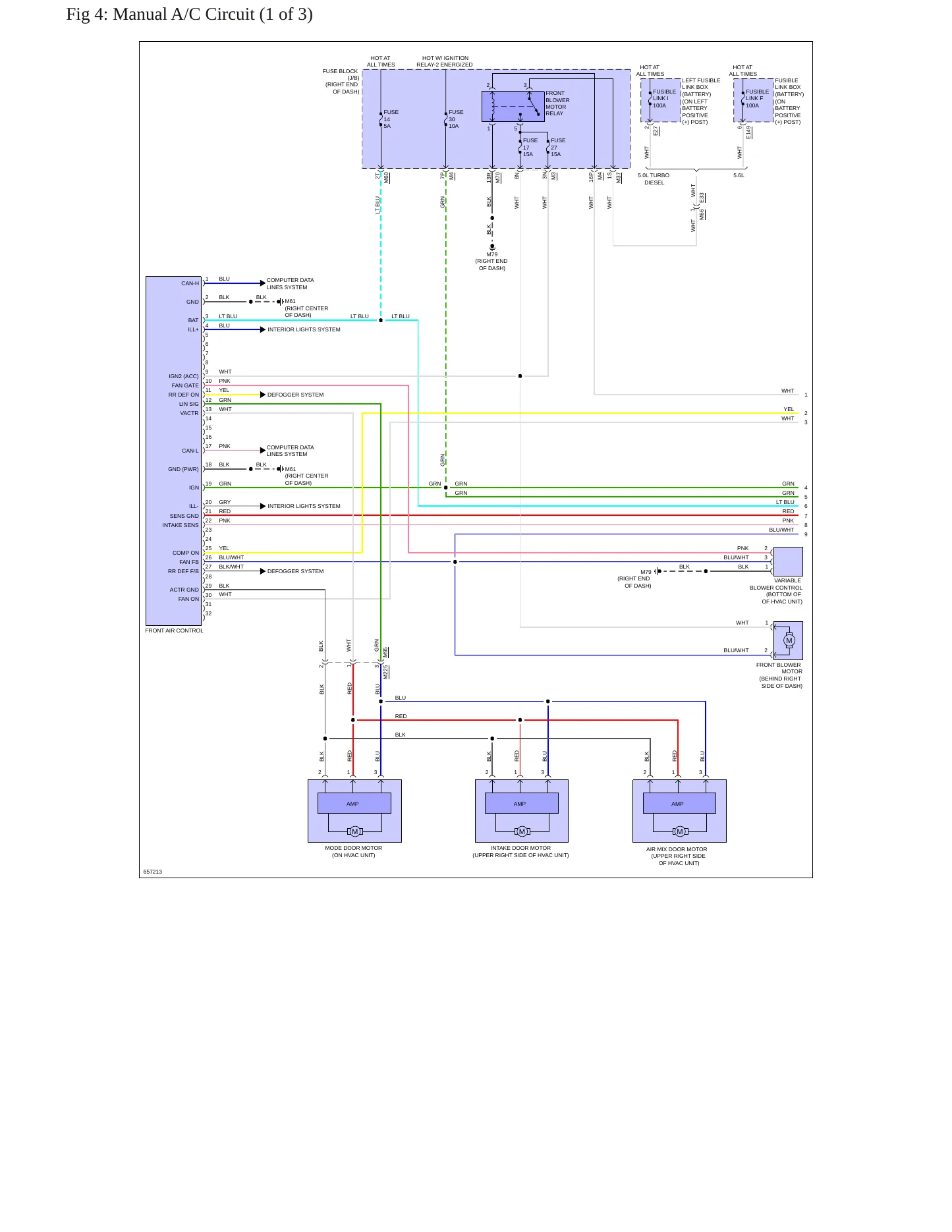Viewport: 952px width, 1232px height.
Task: Click the M225 connector label
Action: pyautogui.click(x=386, y=672)
